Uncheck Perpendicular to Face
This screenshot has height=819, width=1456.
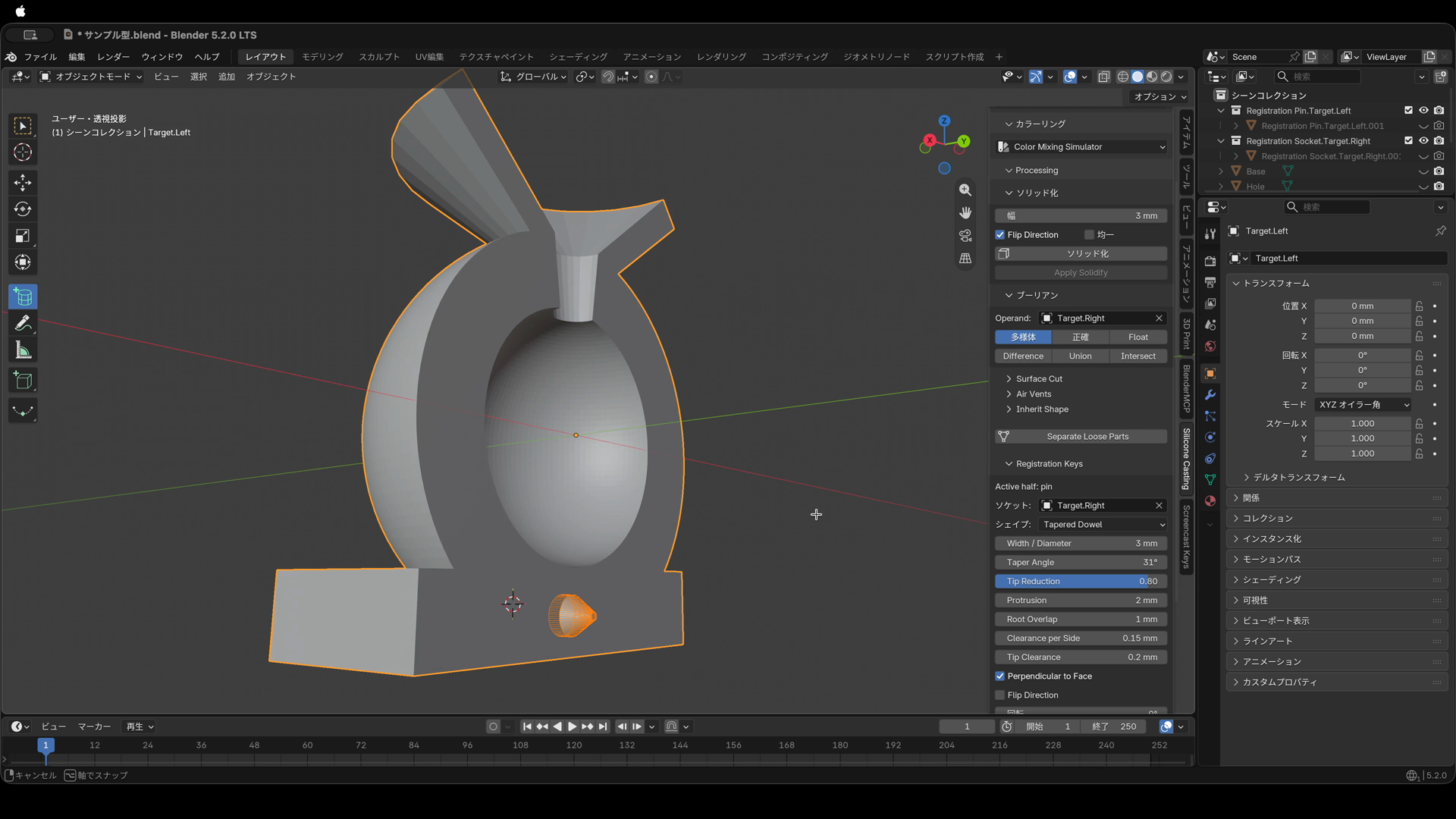click(x=1000, y=676)
